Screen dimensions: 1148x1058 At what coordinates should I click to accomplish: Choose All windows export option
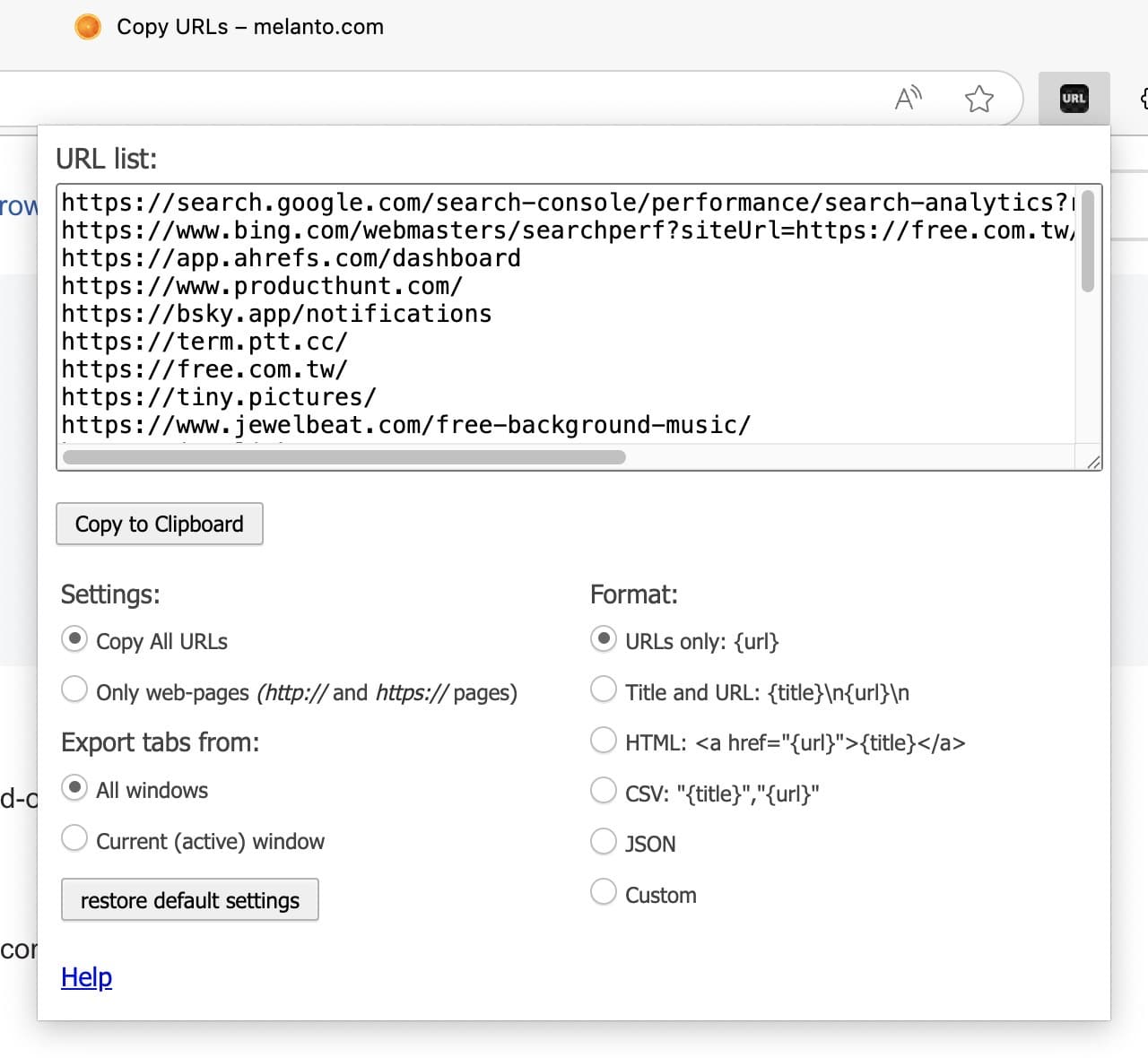74,788
